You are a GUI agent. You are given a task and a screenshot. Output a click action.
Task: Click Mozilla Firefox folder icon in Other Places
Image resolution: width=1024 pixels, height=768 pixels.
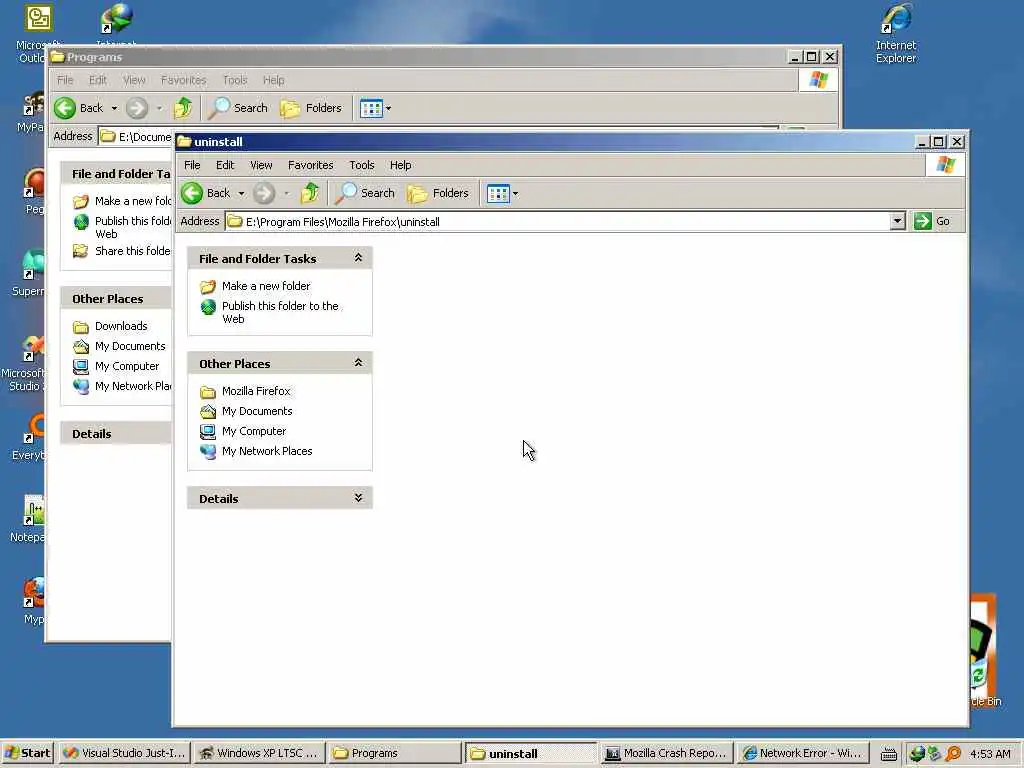(208, 392)
